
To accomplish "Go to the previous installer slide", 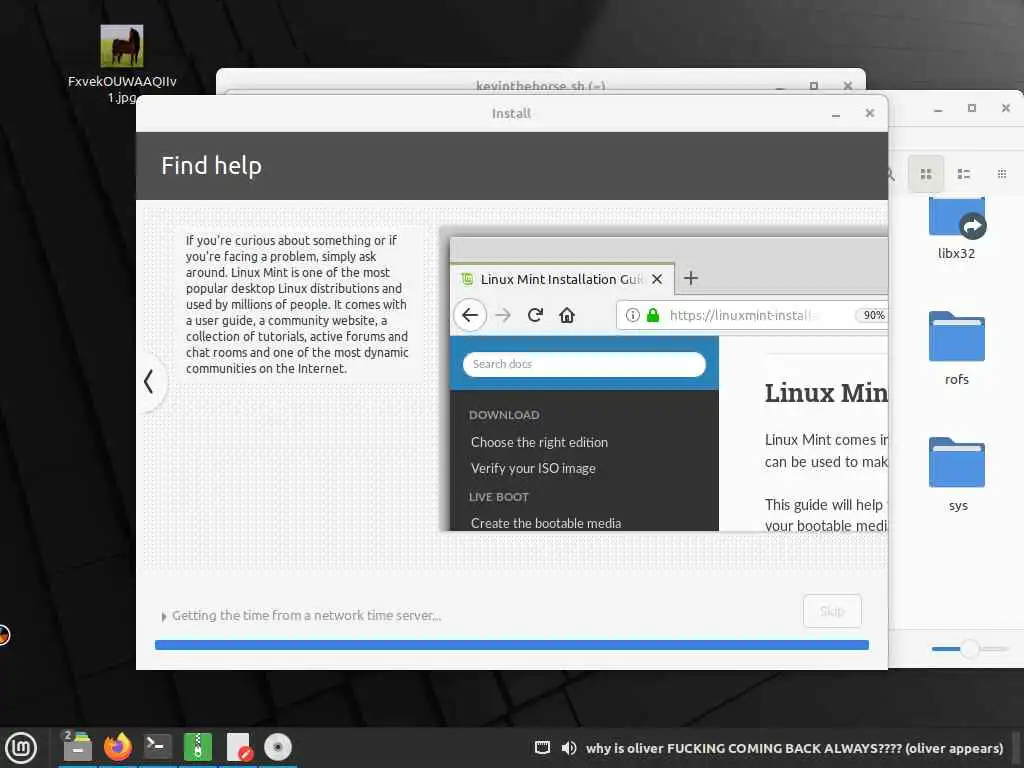I will [149, 381].
